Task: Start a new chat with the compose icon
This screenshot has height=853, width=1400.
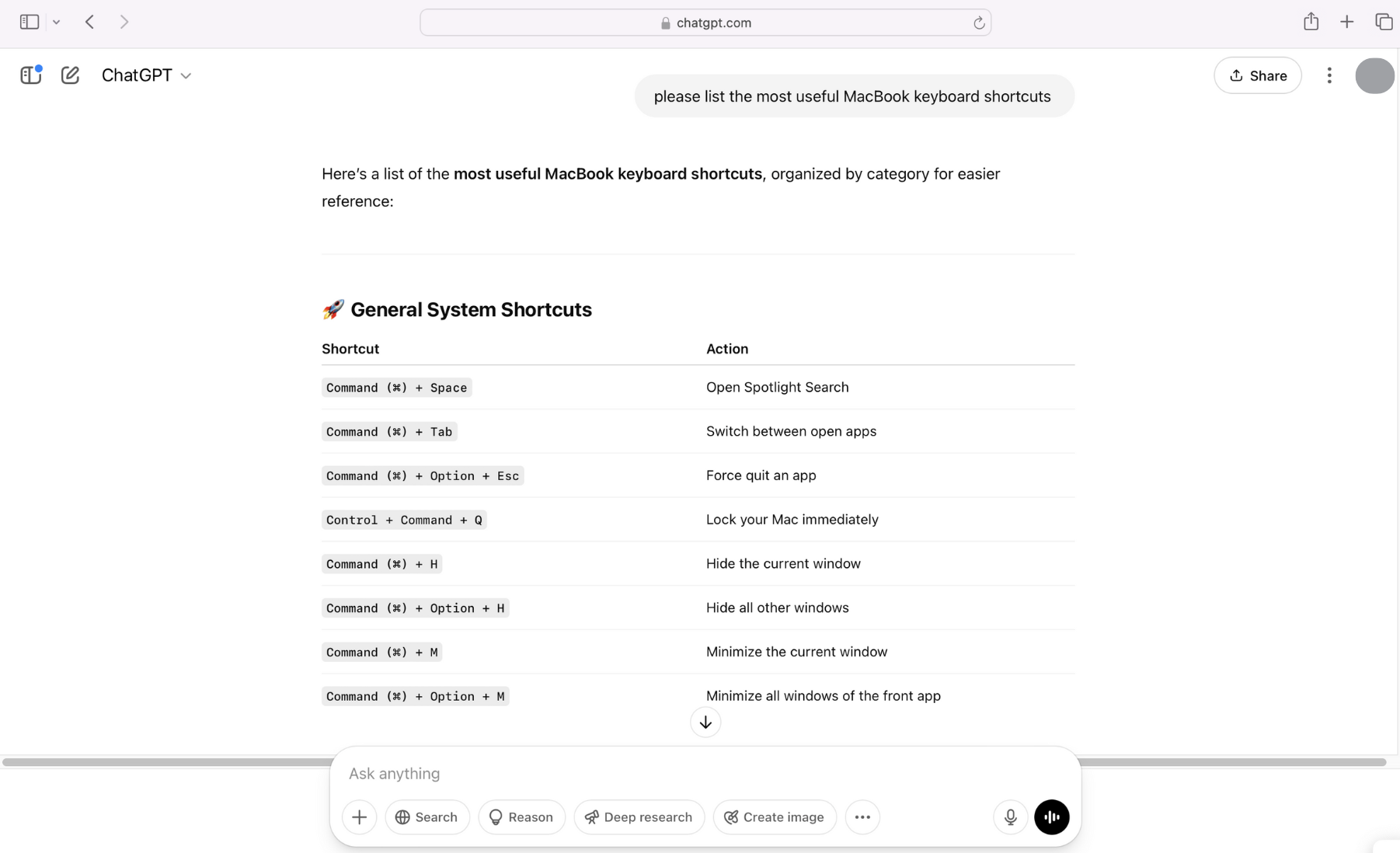Action: [70, 75]
